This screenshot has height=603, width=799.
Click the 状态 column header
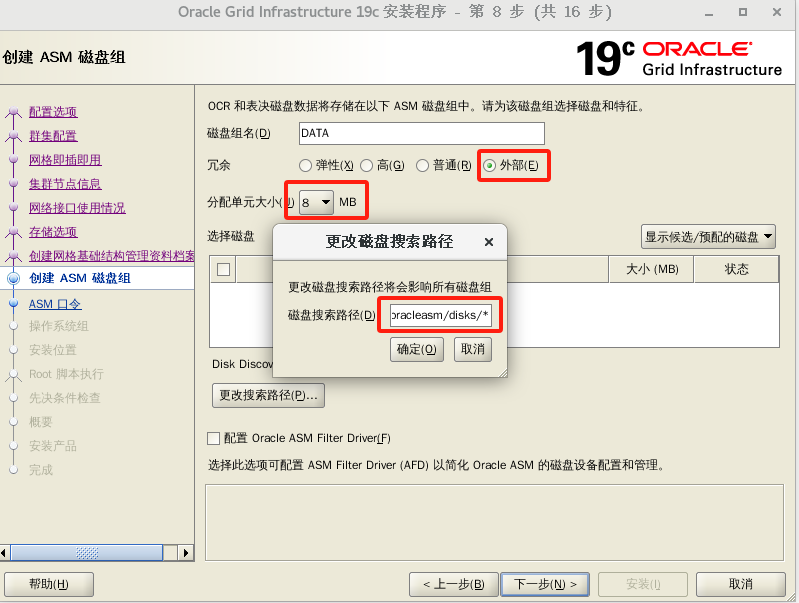coord(736,269)
